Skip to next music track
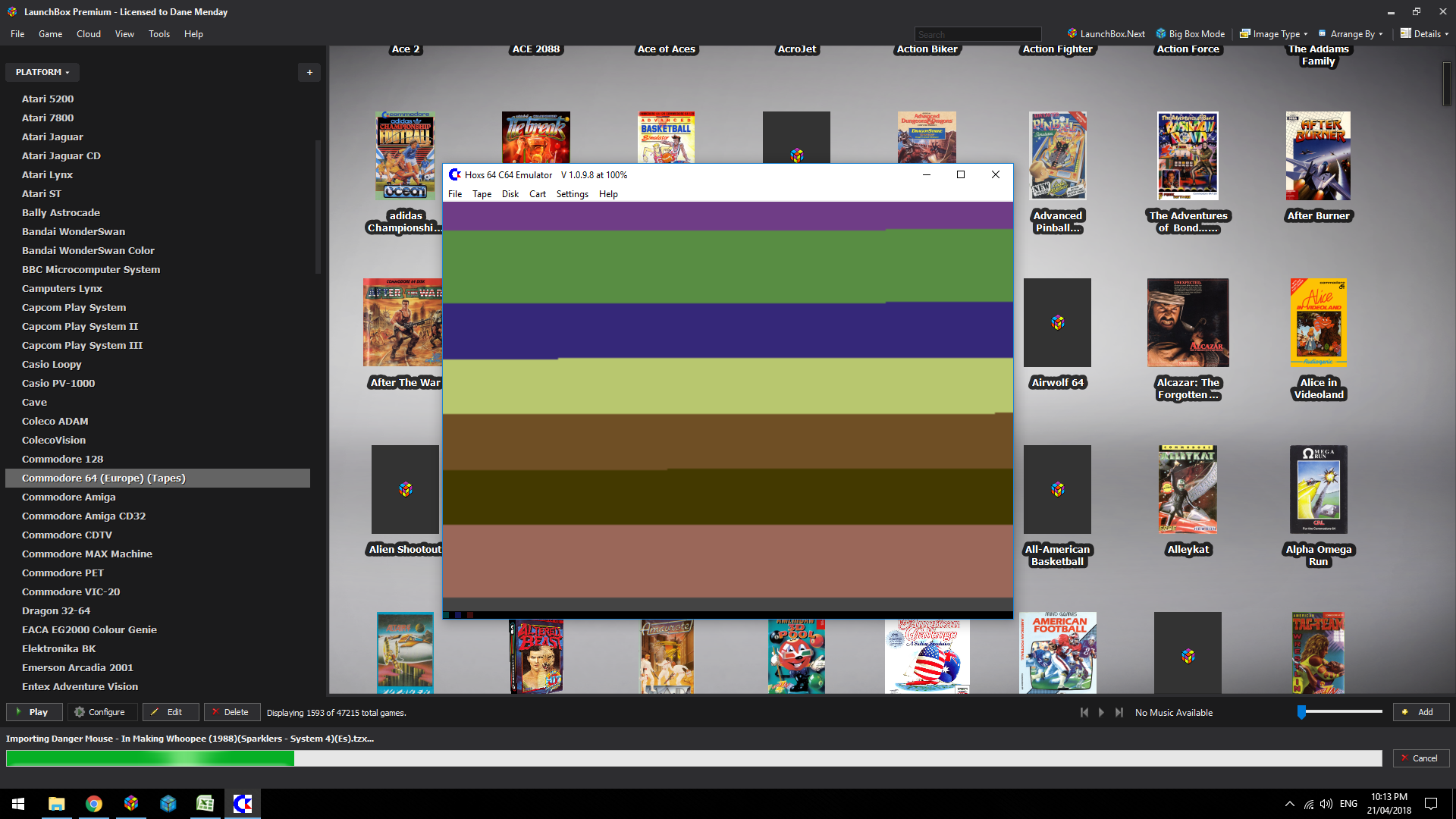Viewport: 1456px width, 819px height. [1119, 712]
